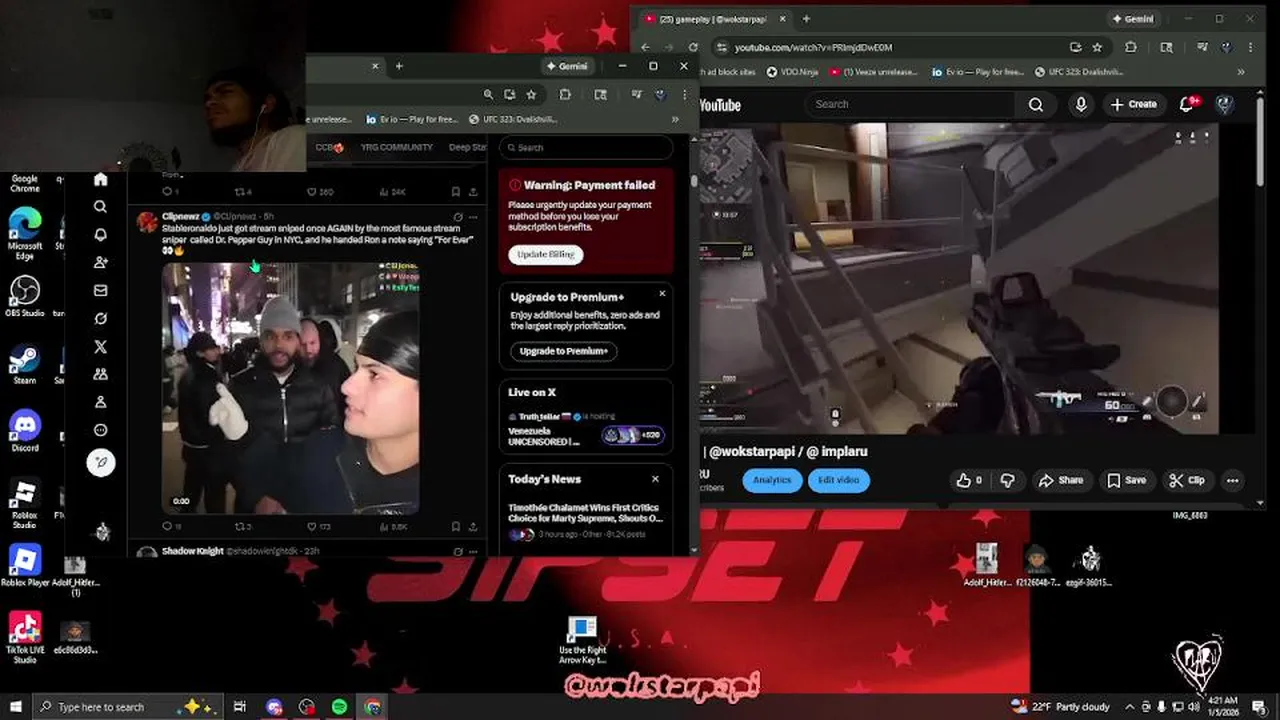This screenshot has height=720, width=1280.
Task: Click the Clip button under the video
Action: [1187, 480]
